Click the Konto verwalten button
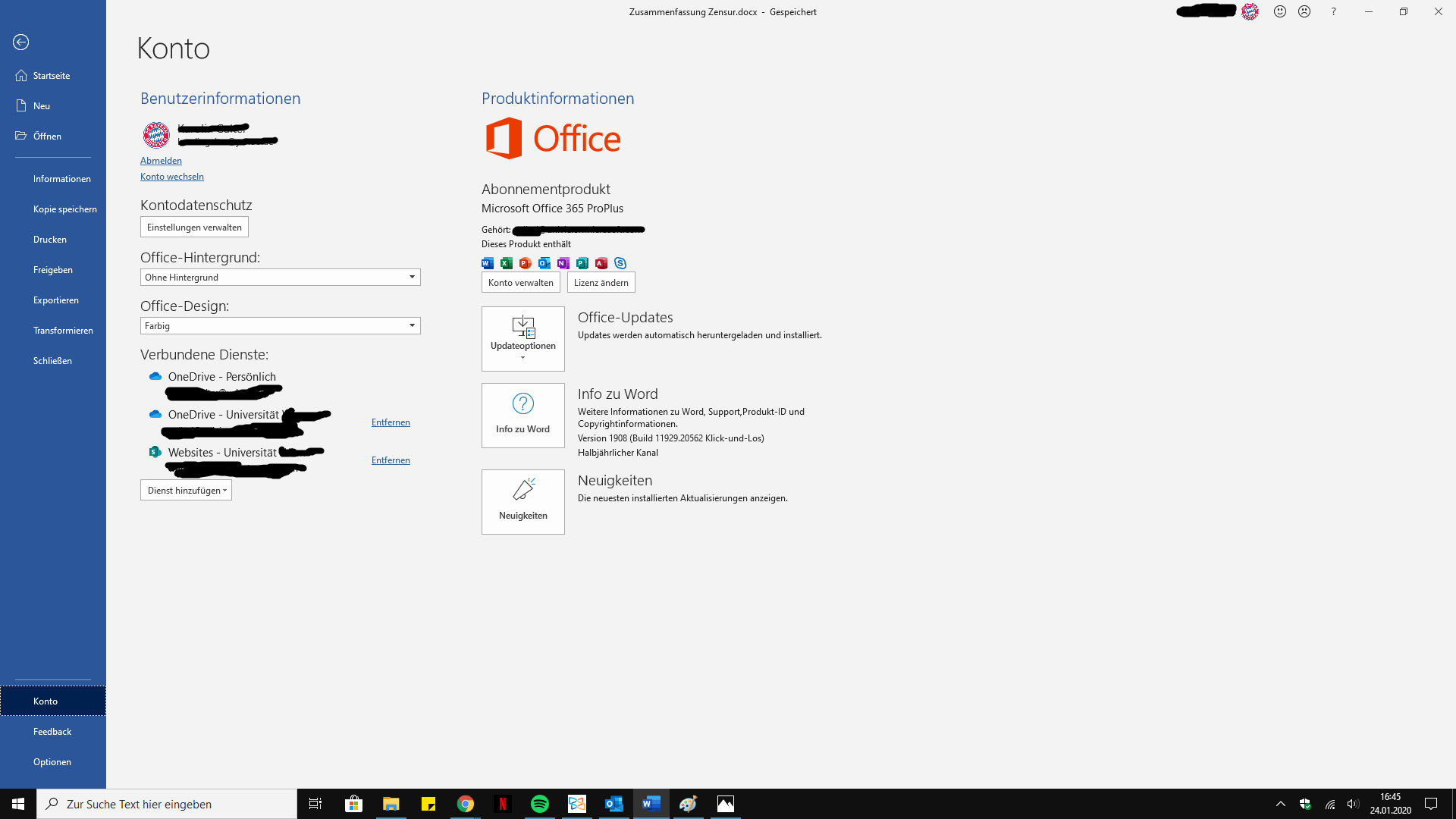Screen dimensions: 1456x819 [521, 283]
